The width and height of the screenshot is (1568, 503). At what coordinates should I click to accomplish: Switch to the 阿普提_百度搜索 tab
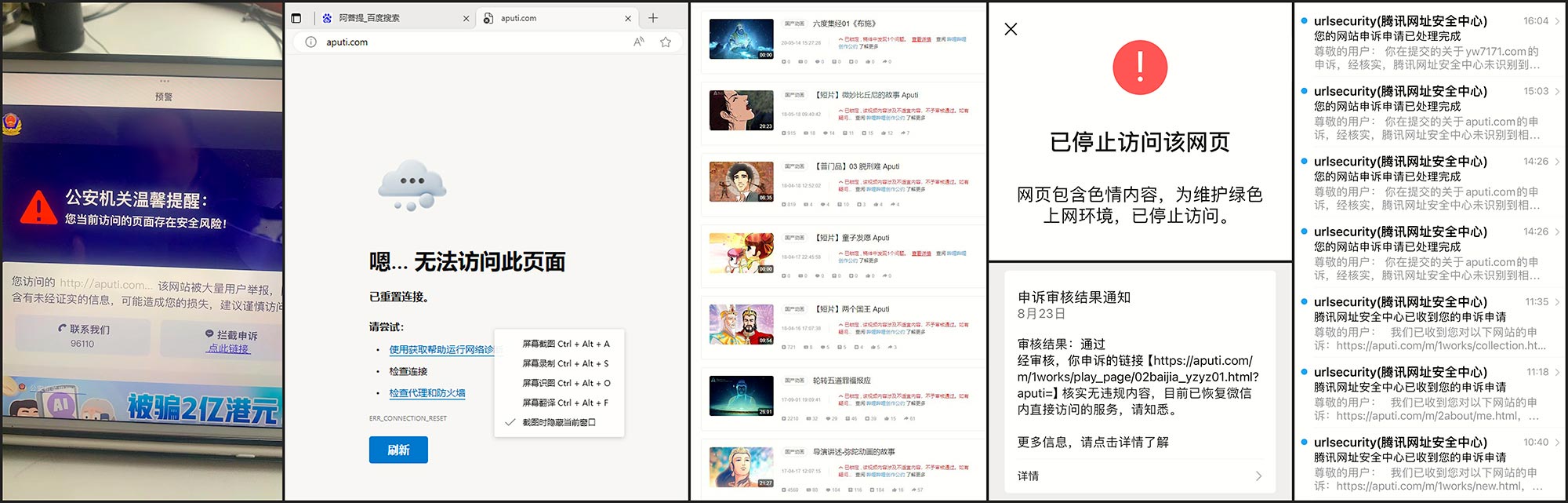click(x=369, y=18)
